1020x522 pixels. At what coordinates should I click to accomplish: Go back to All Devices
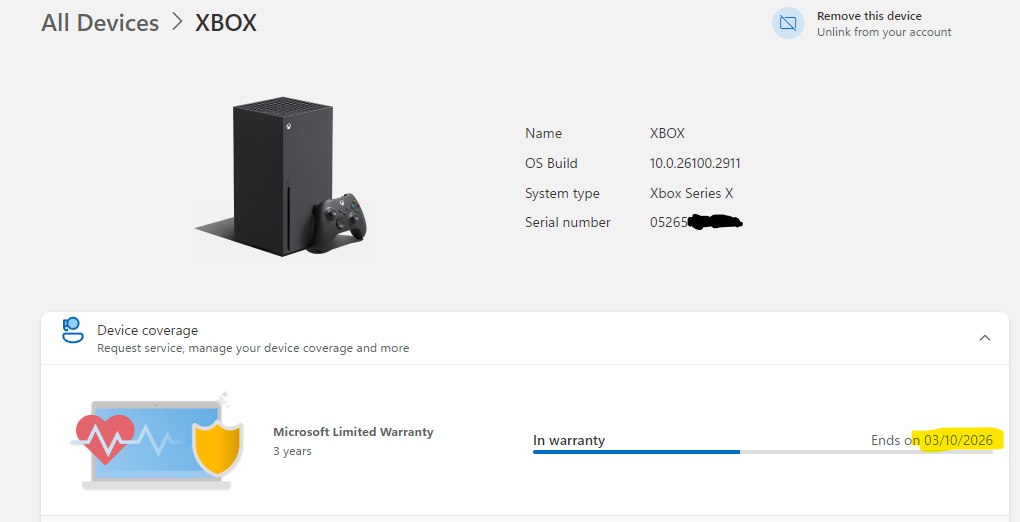click(x=100, y=22)
